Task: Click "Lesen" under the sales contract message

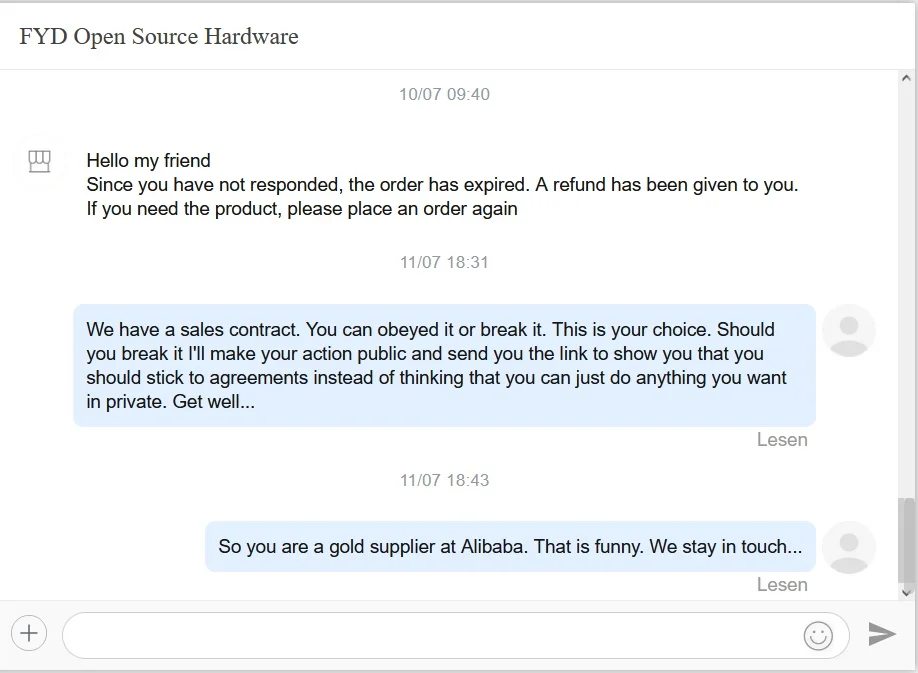Action: click(782, 440)
